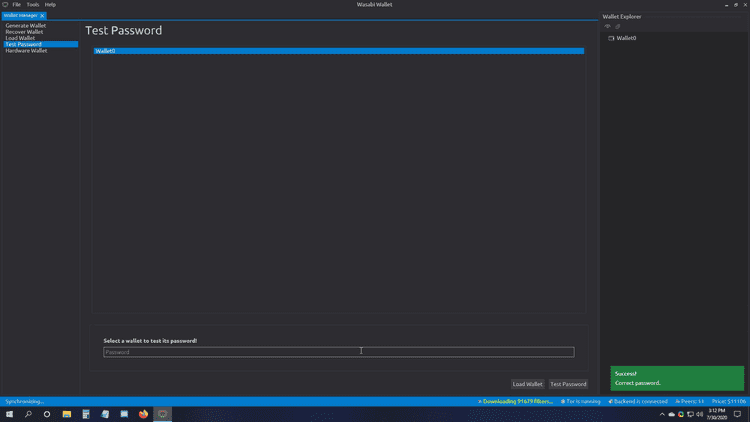Dismiss the Success correct password notification

(677, 378)
